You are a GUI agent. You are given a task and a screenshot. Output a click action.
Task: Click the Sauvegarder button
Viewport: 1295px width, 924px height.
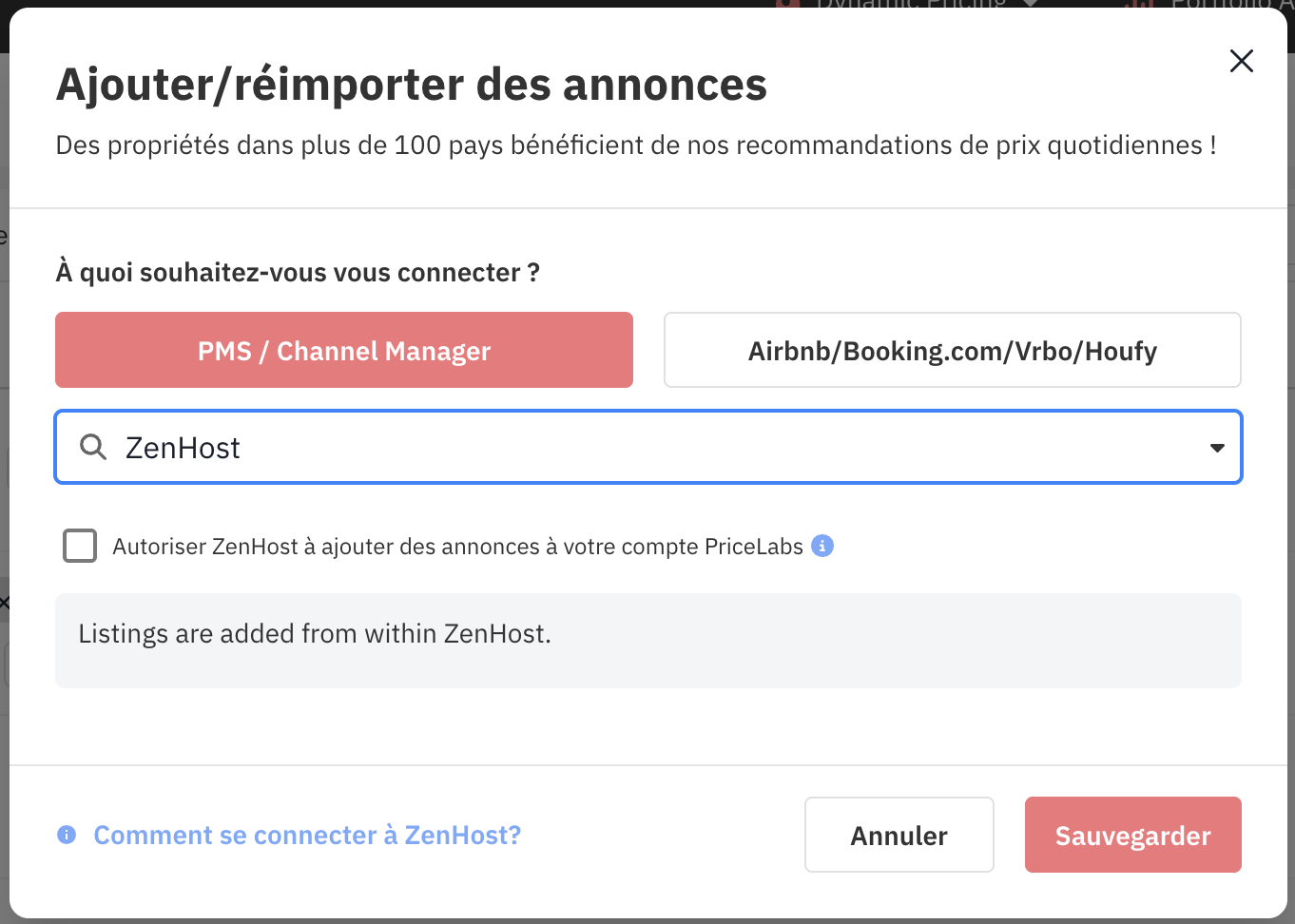pos(1132,835)
